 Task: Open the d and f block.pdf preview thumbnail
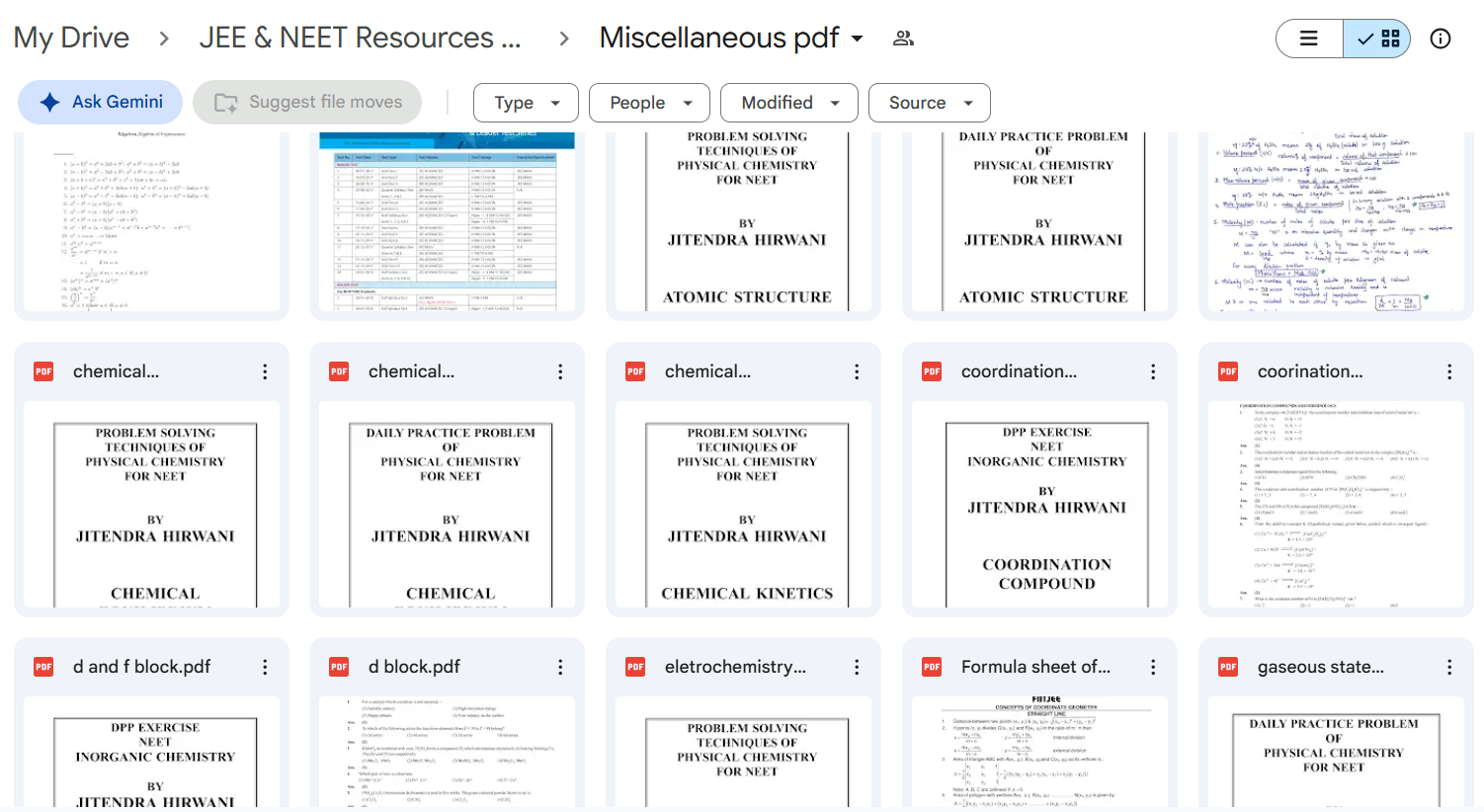click(x=151, y=752)
